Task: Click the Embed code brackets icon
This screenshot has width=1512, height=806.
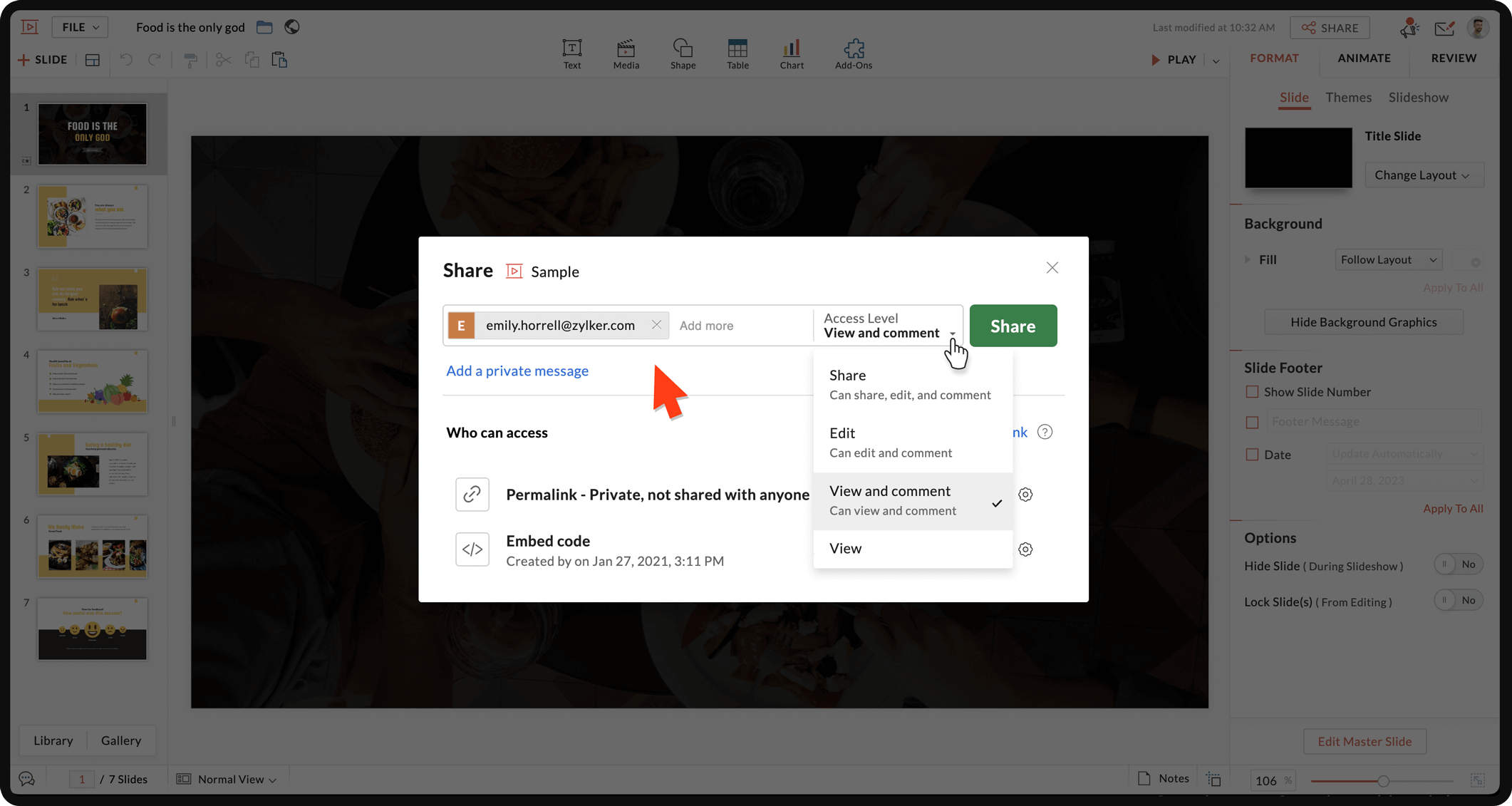Action: click(472, 549)
